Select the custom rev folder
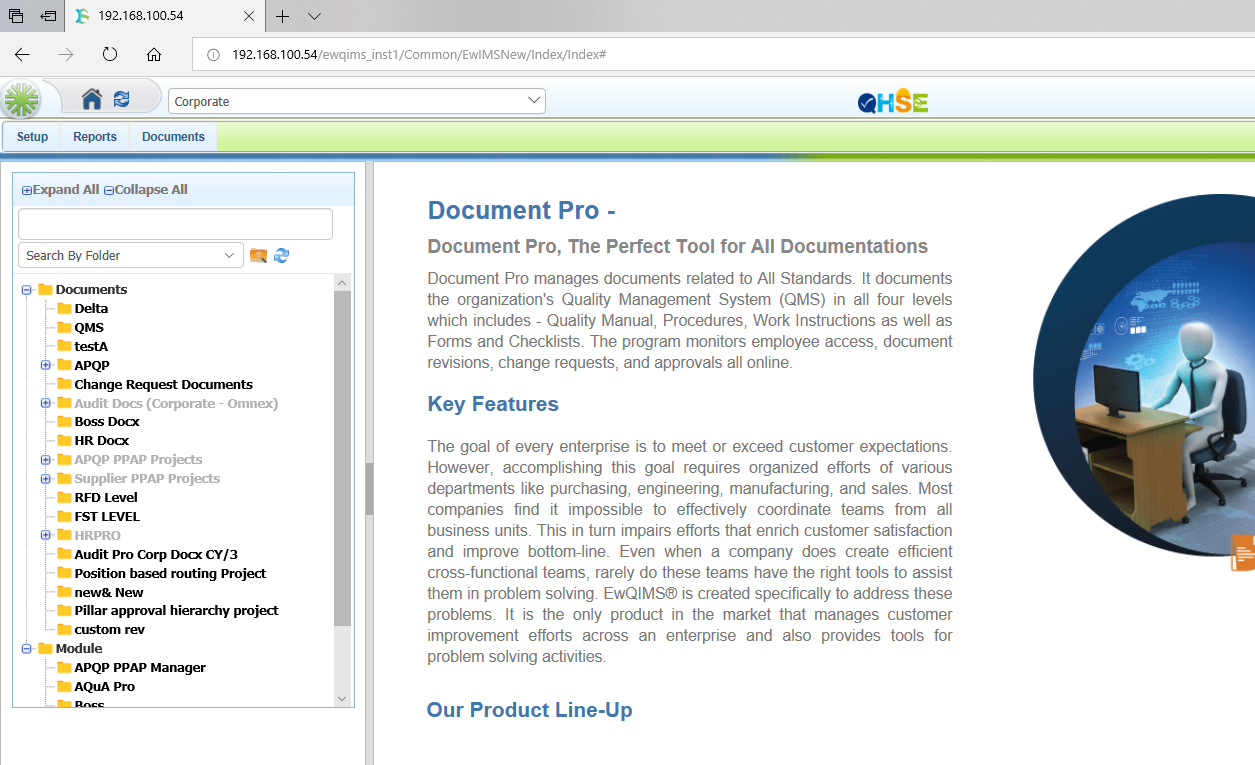Image resolution: width=1255 pixels, height=765 pixels. point(110,629)
